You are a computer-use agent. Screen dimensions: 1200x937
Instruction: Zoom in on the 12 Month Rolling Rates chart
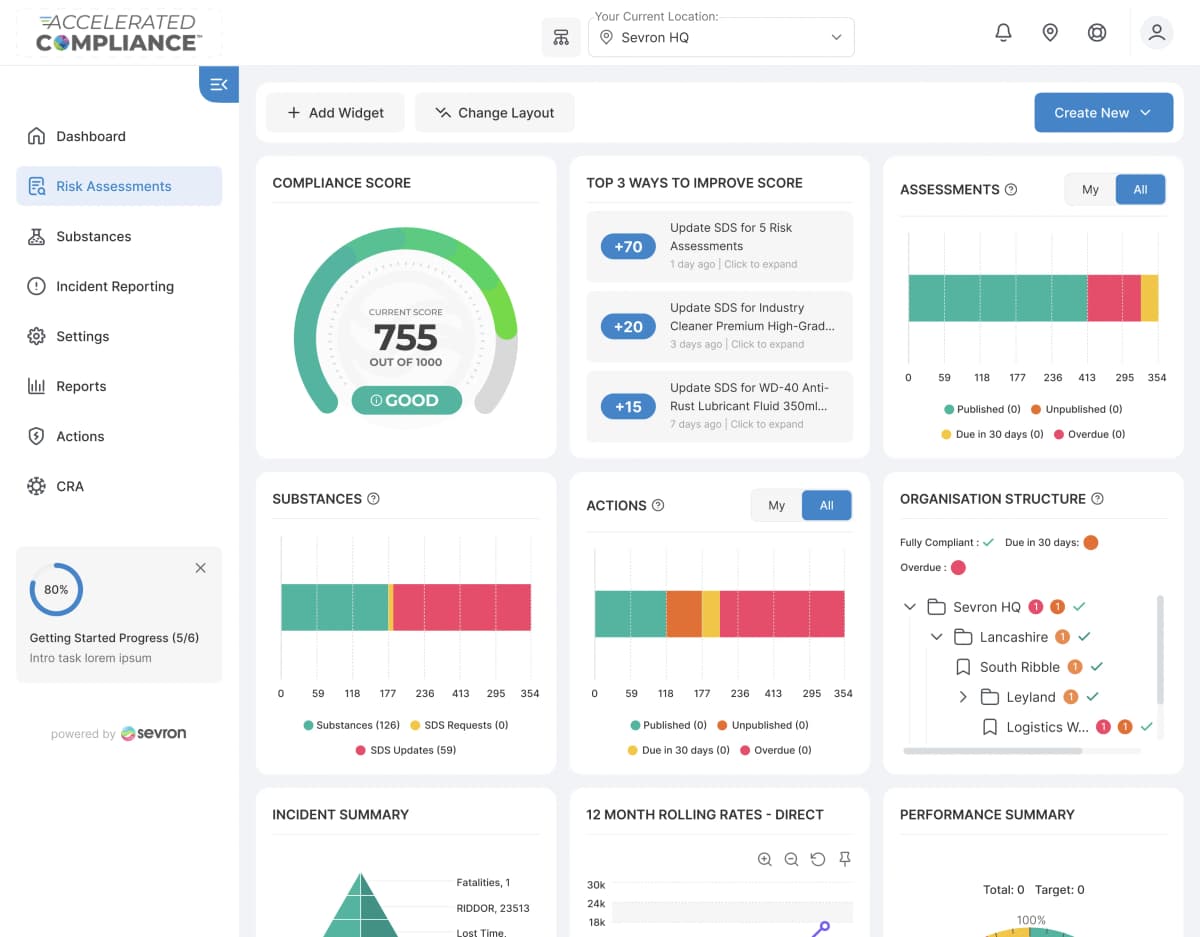coord(765,859)
